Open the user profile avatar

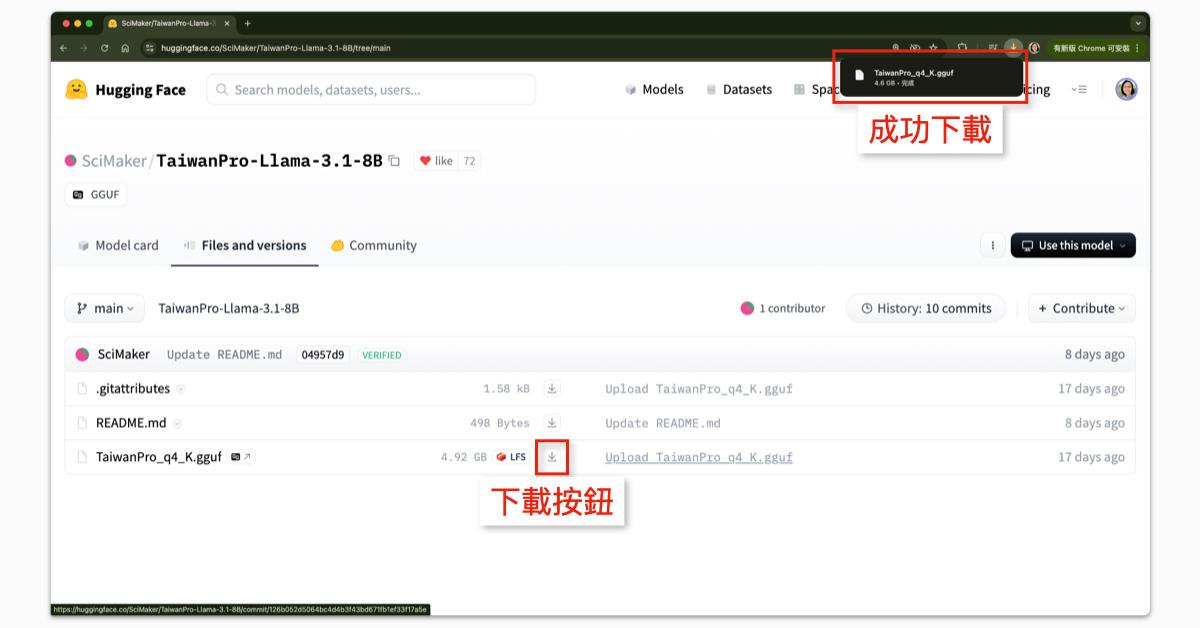1126,89
